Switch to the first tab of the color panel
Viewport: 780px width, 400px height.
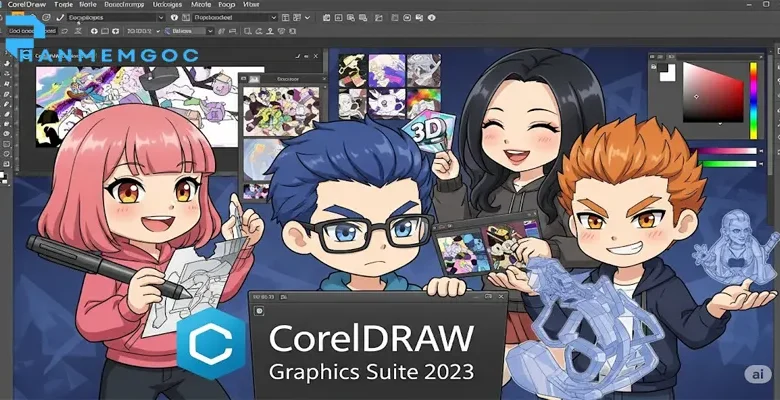coord(653,56)
